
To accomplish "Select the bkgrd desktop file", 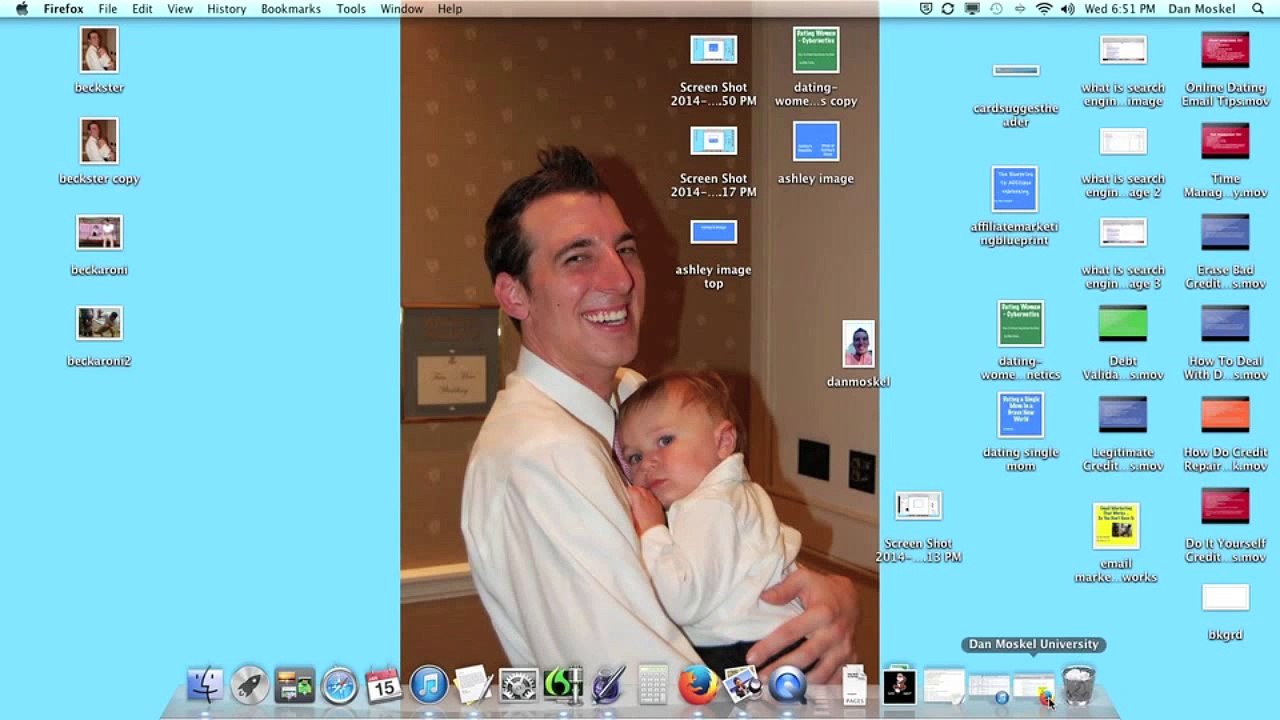I will click(x=1226, y=598).
